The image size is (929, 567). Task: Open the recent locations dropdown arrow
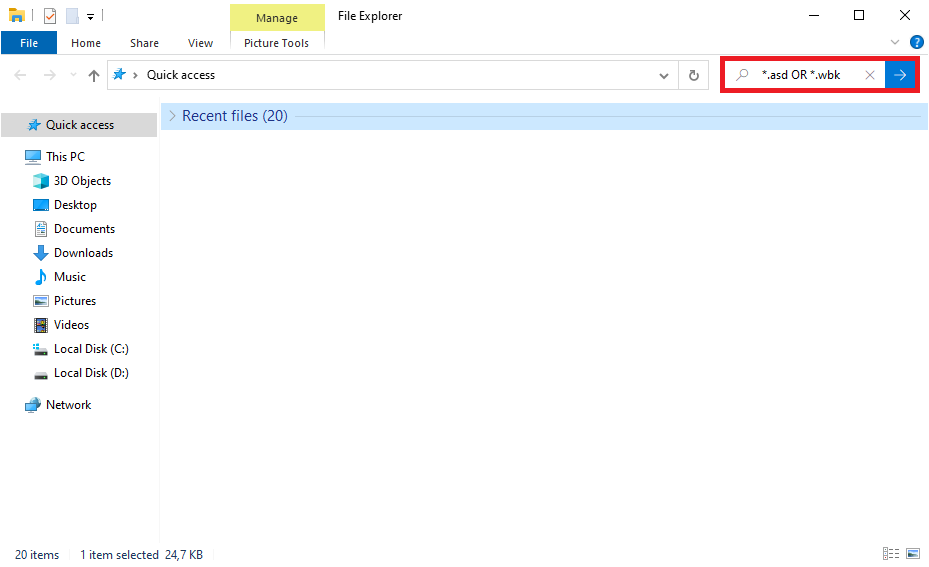pos(73,75)
